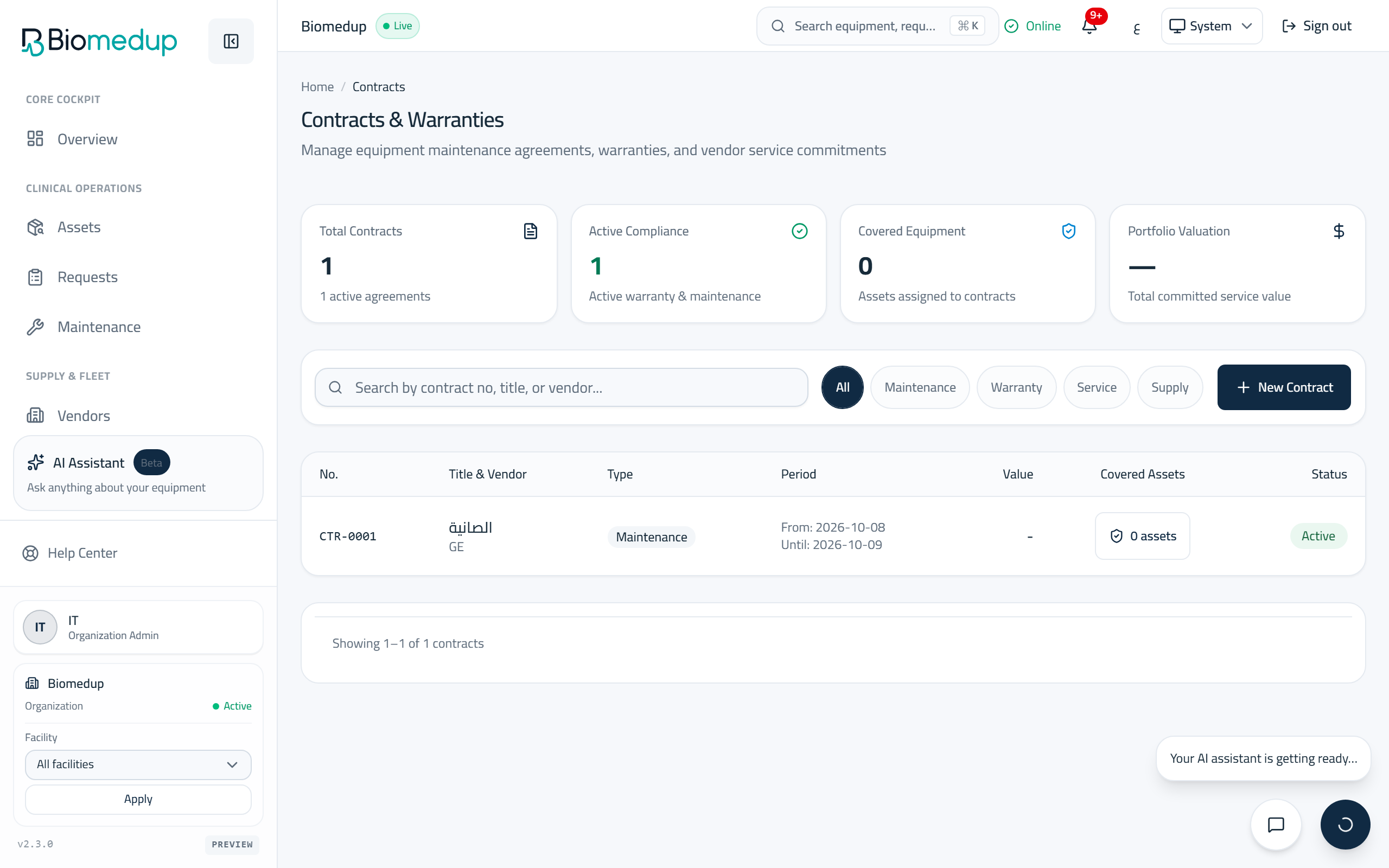Filter contracts by Maintenance chip
Screen dimensions: 1389x868
click(920, 387)
